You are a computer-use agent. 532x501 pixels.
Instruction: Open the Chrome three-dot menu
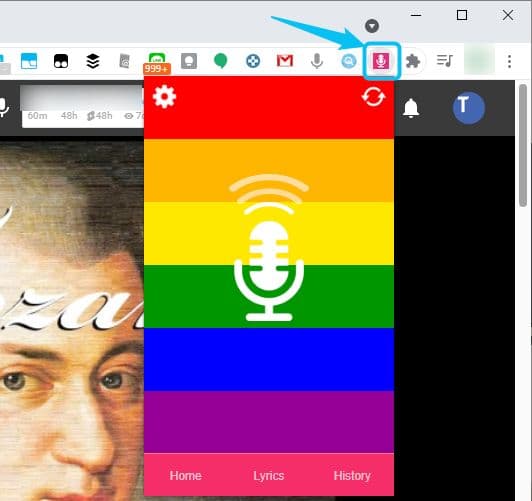click(x=509, y=61)
